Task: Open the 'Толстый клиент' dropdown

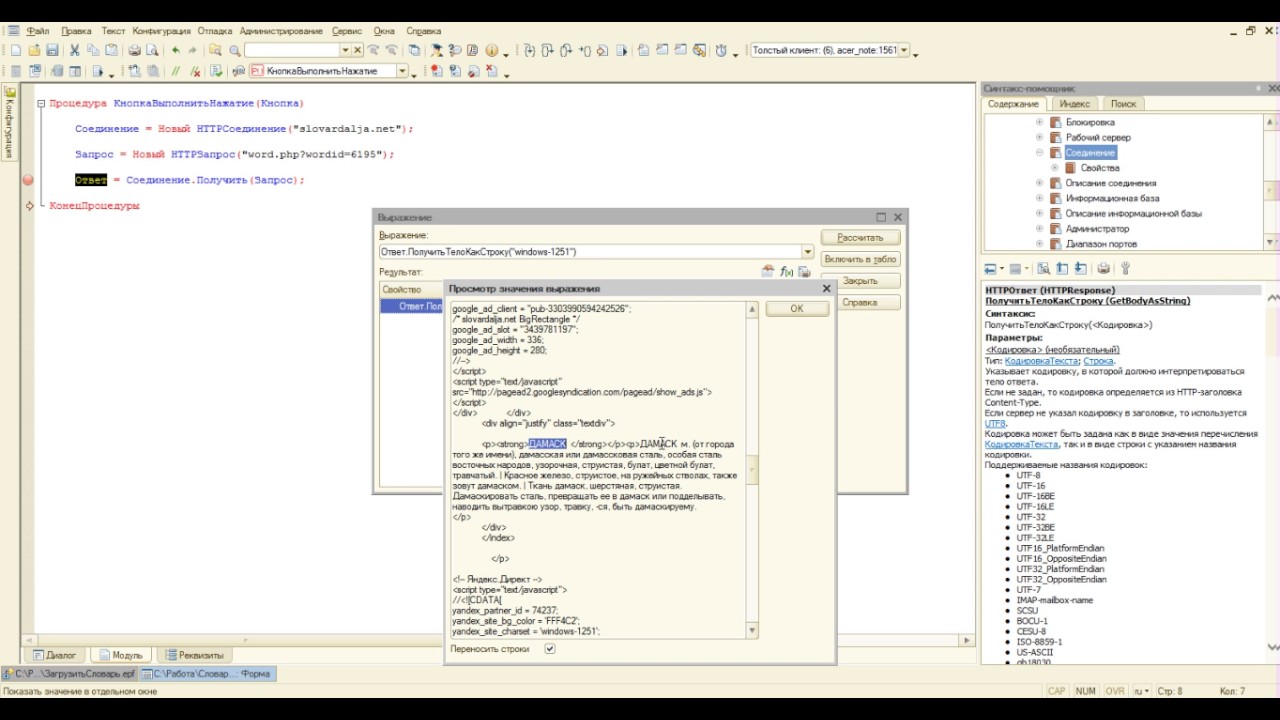Action: [x=904, y=50]
